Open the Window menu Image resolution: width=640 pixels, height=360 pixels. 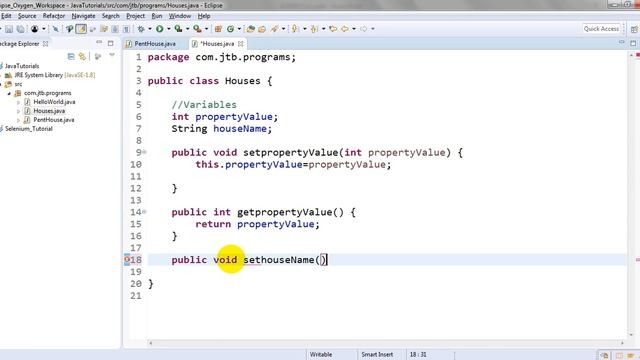pyautogui.click(x=180, y=16)
